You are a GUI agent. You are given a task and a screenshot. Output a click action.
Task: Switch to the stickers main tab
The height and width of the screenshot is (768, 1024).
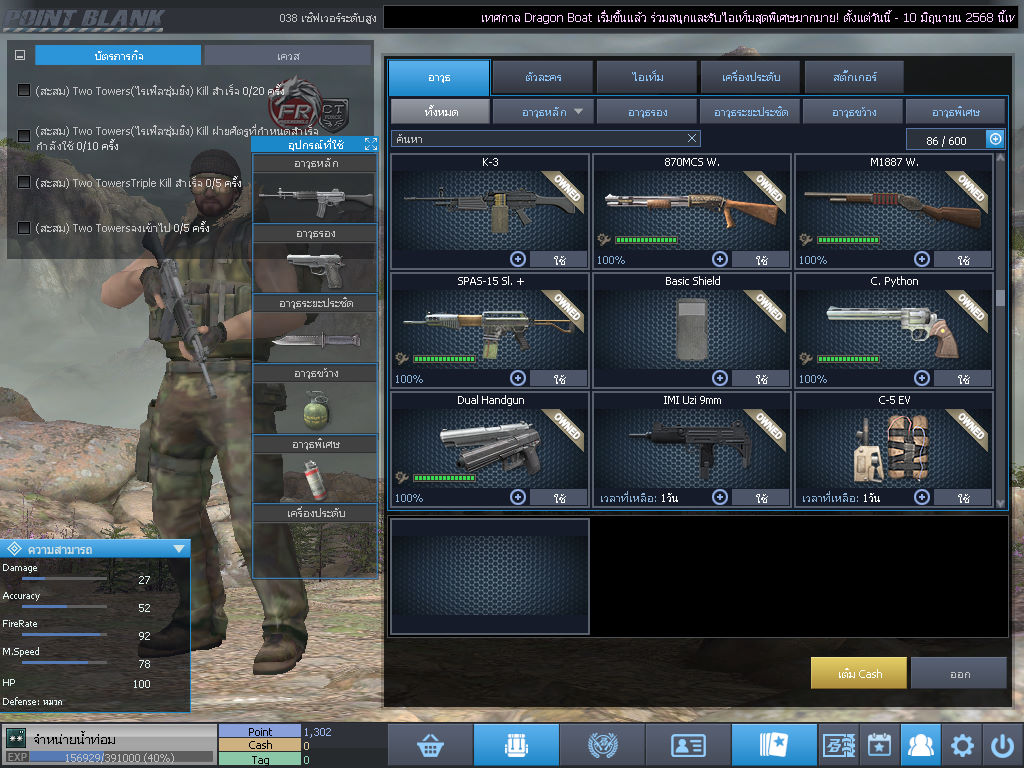click(855, 77)
